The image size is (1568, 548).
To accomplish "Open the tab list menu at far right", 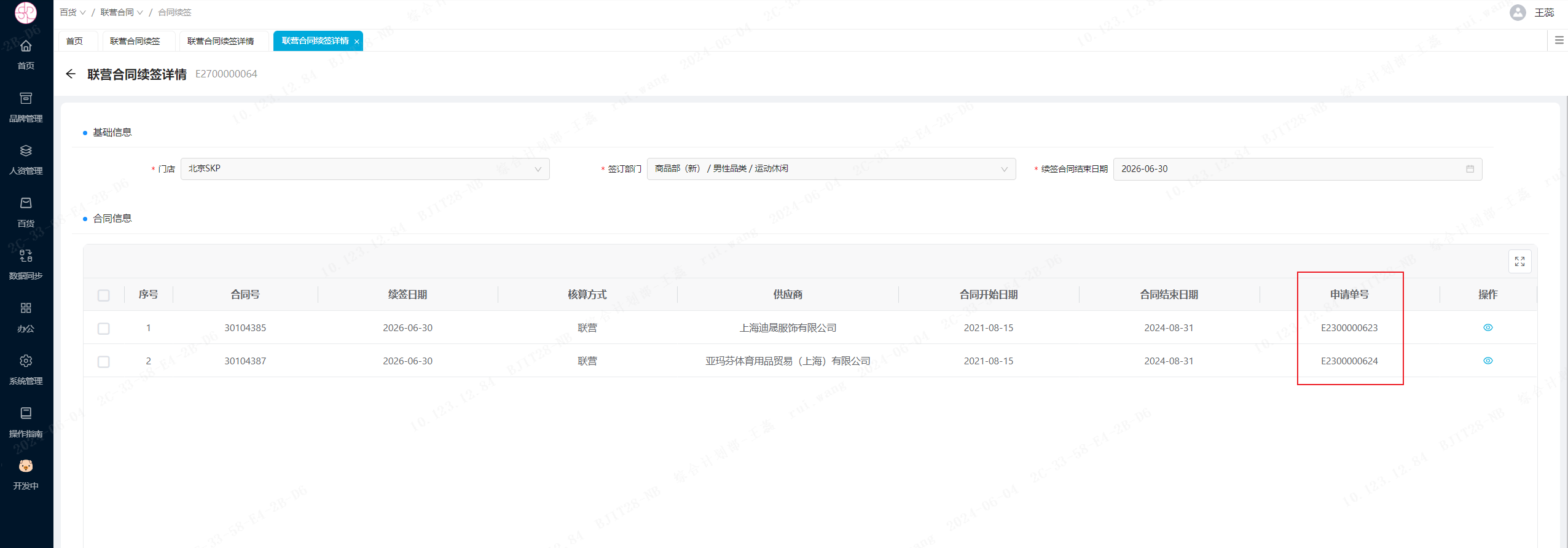I will pyautogui.click(x=1559, y=41).
